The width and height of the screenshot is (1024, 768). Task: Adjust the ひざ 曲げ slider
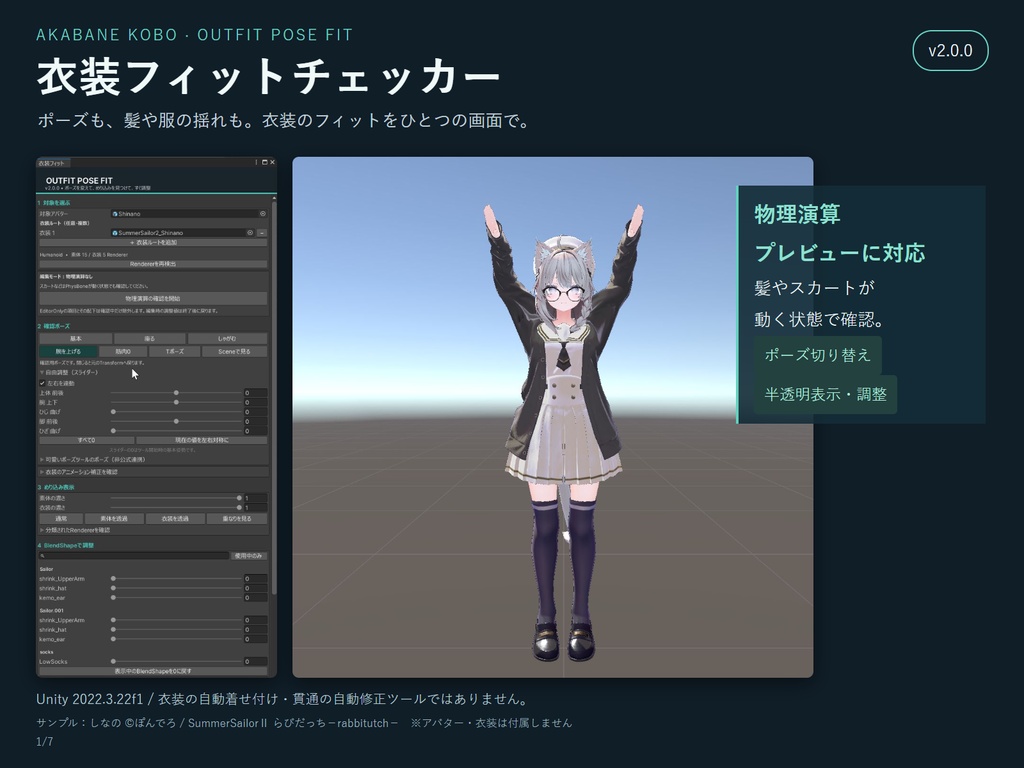176,431
